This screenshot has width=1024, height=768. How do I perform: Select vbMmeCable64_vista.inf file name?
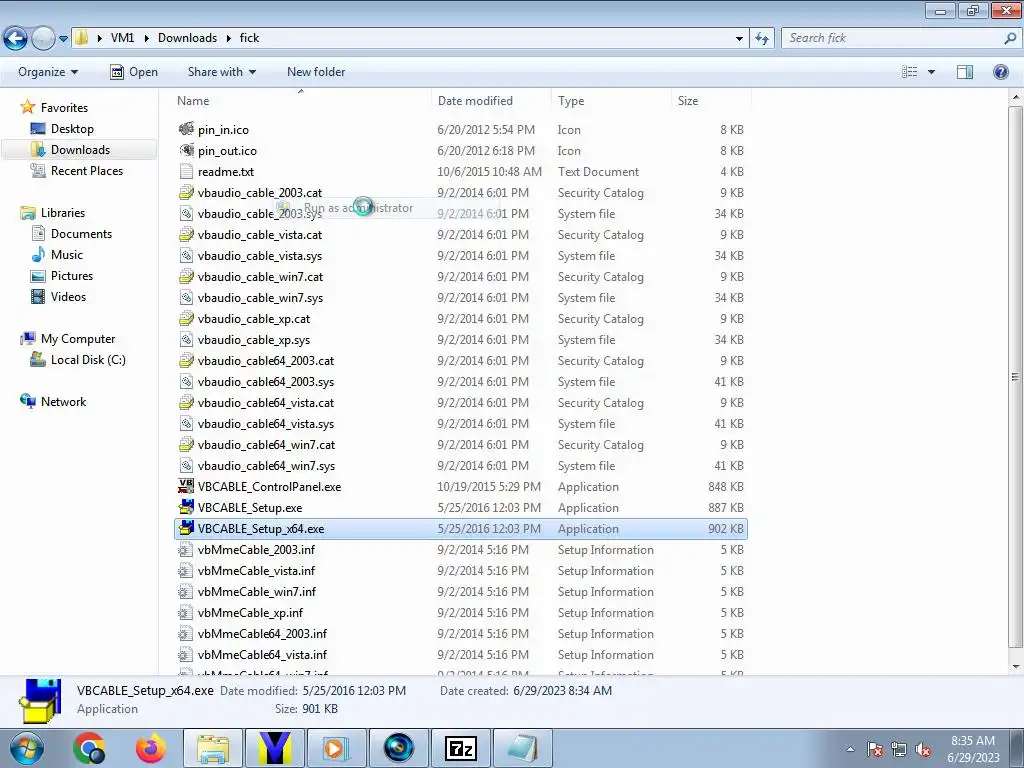coord(263,654)
